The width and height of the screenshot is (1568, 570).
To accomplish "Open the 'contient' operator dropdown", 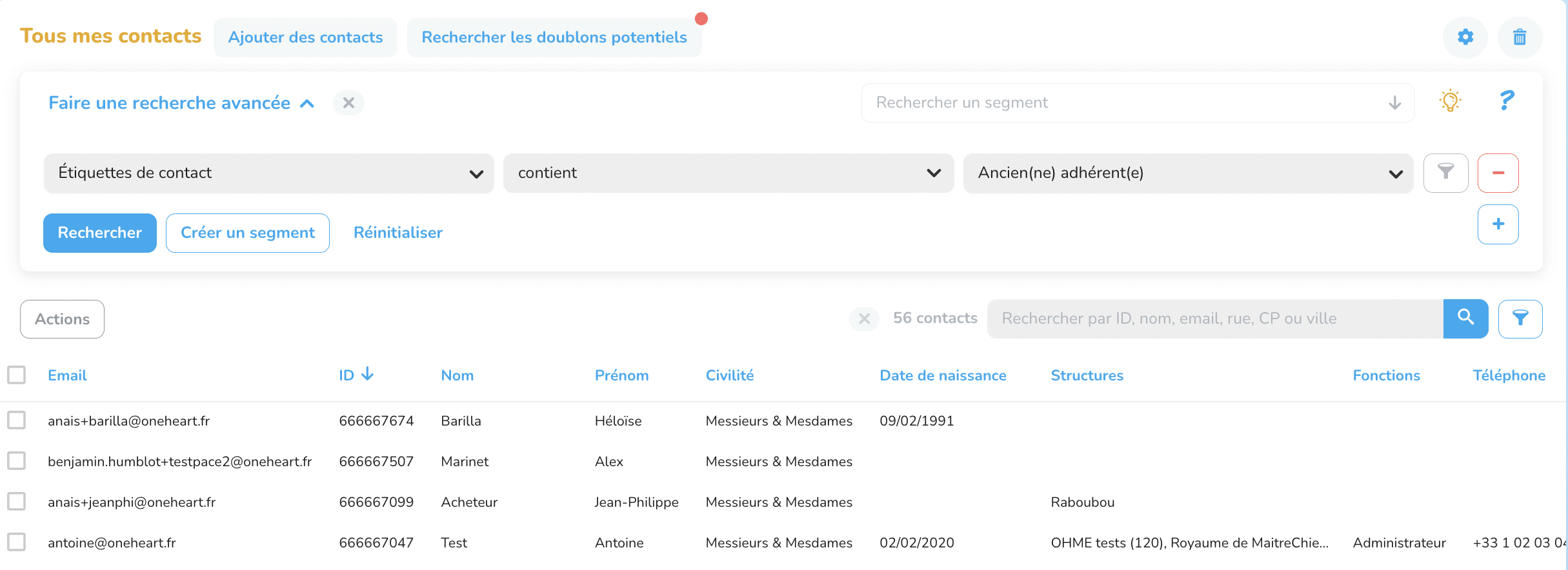I will [x=728, y=173].
